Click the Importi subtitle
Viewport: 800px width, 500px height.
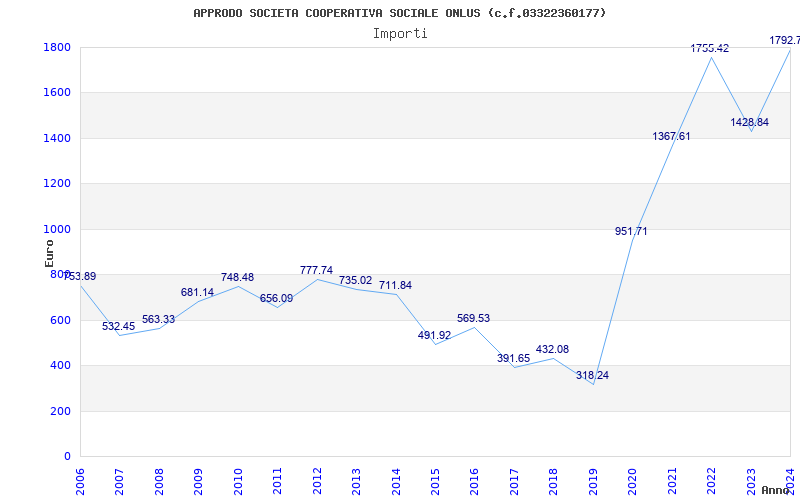click(400, 33)
